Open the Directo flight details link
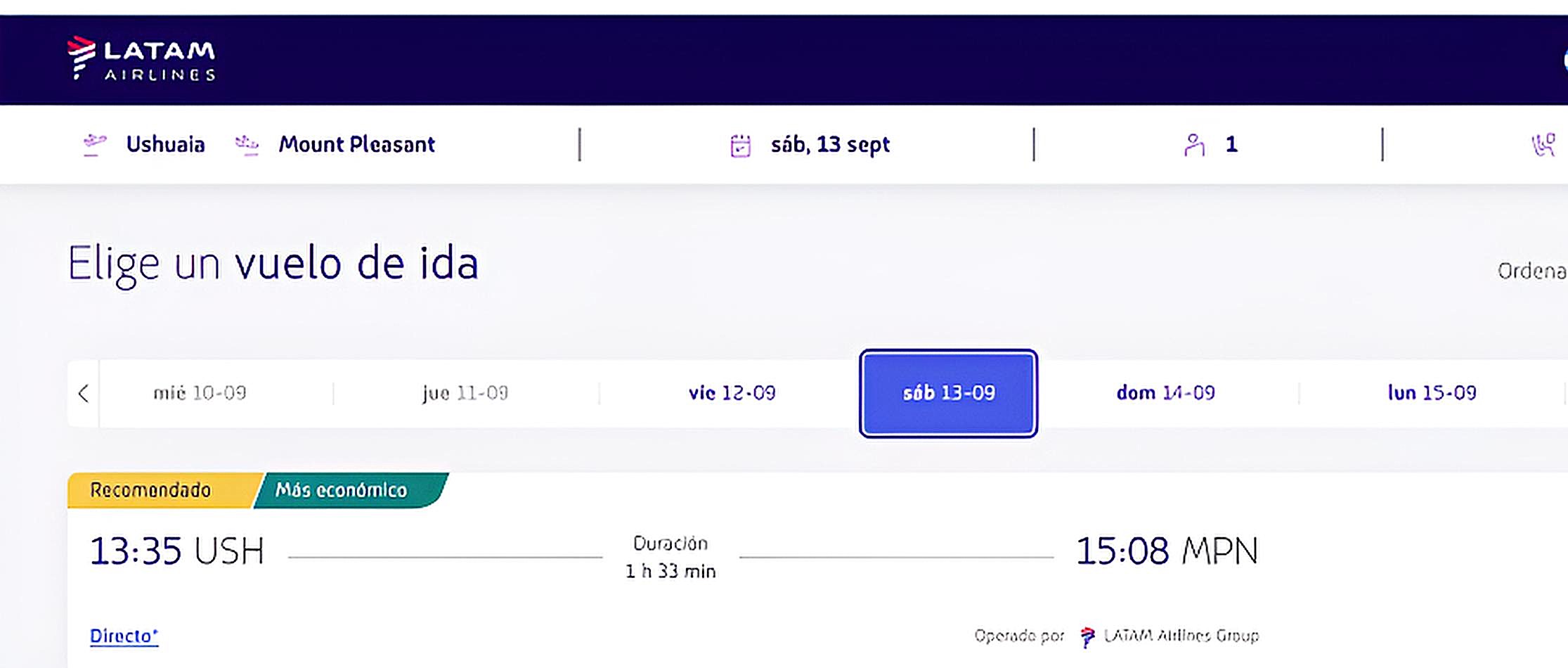The image size is (1568, 668). pos(124,636)
